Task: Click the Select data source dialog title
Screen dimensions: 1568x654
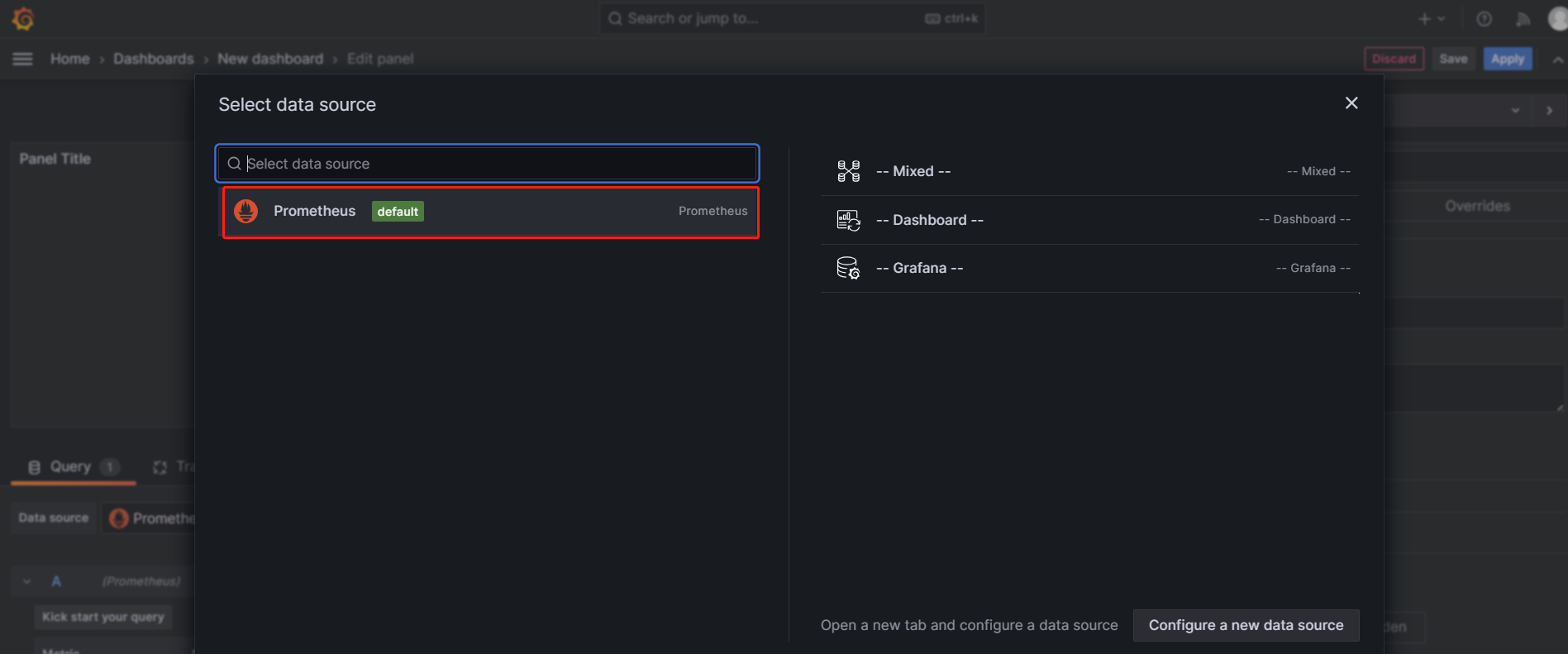Action: tap(297, 105)
